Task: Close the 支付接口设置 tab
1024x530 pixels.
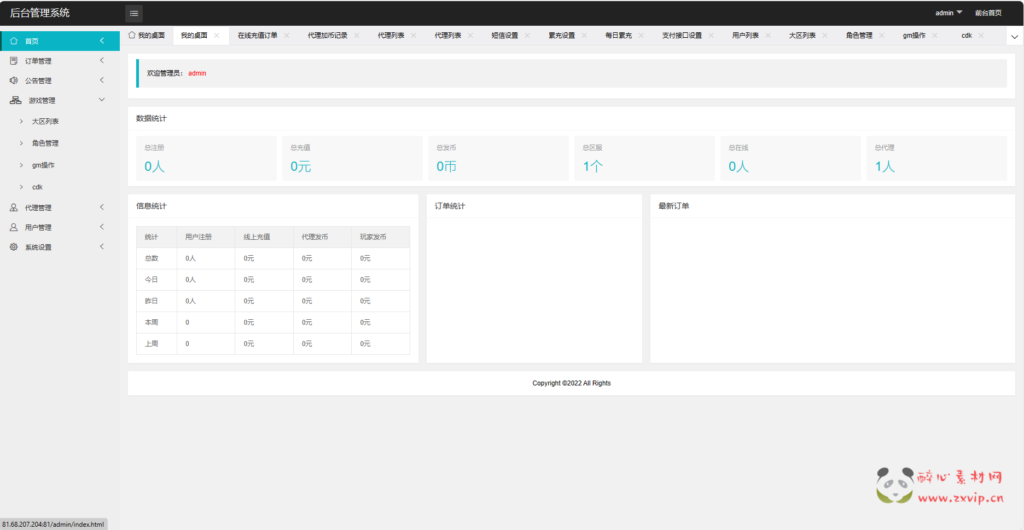Action: click(x=711, y=35)
